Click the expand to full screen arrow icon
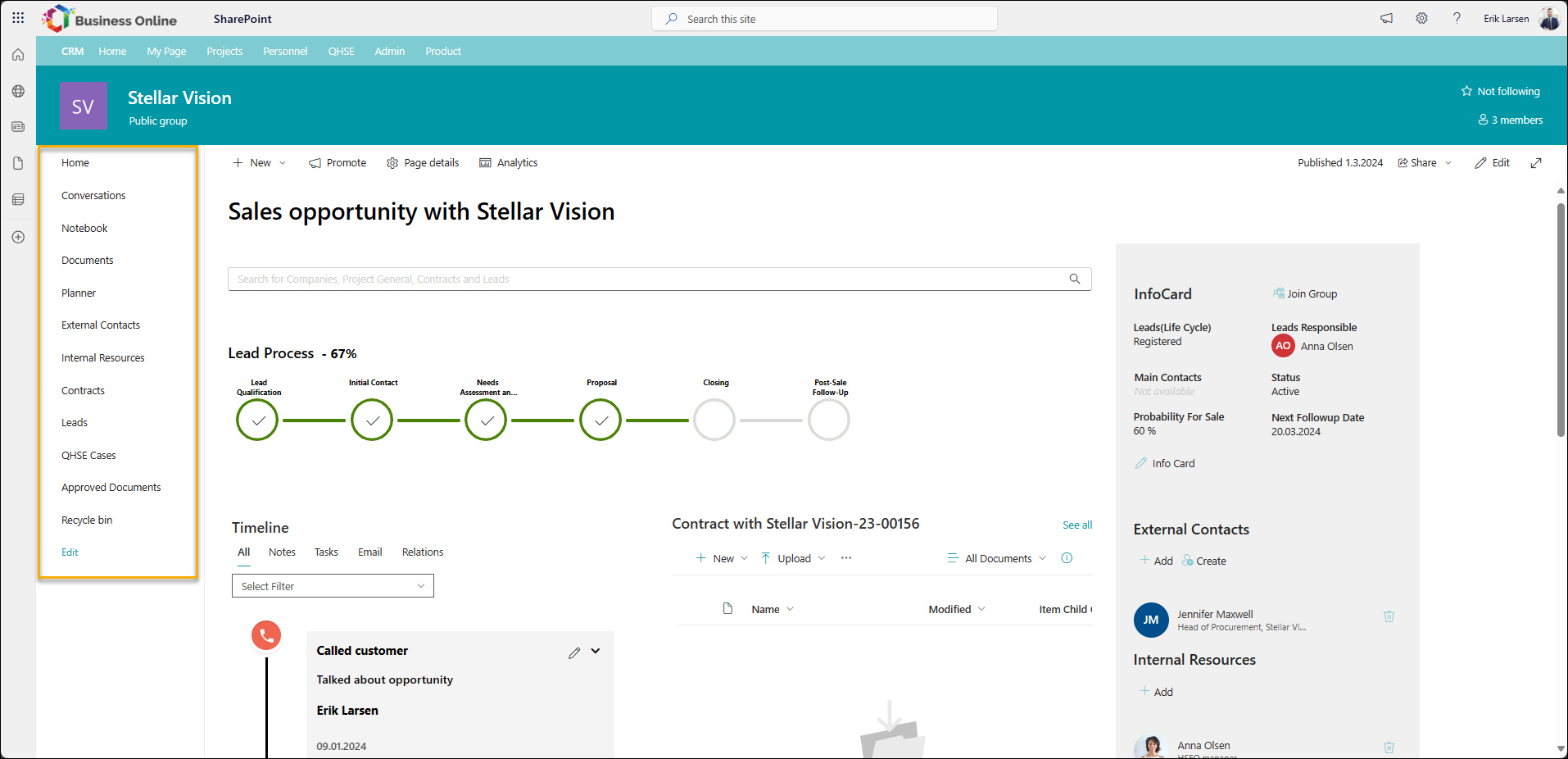This screenshot has width=1568, height=759. point(1536,163)
